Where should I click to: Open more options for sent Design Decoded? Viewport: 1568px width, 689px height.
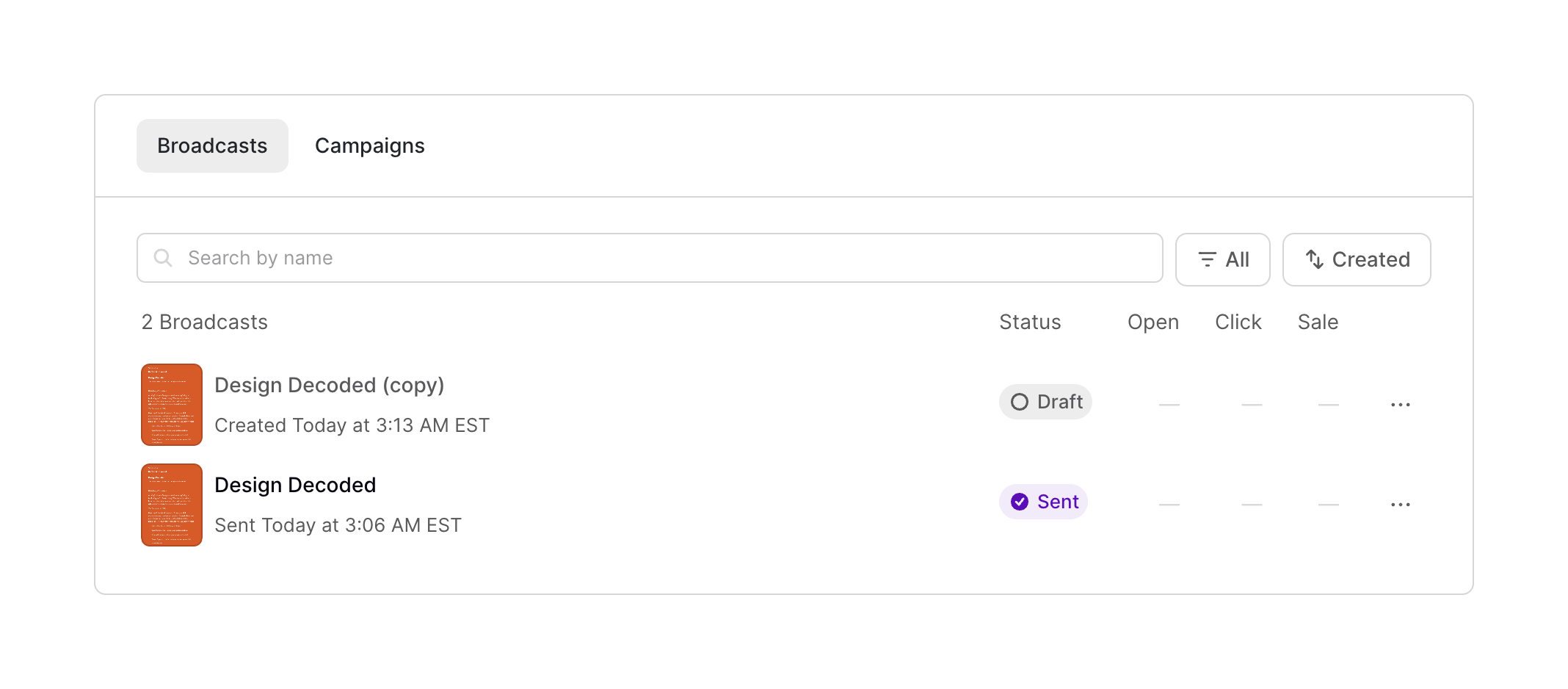coord(1400,505)
